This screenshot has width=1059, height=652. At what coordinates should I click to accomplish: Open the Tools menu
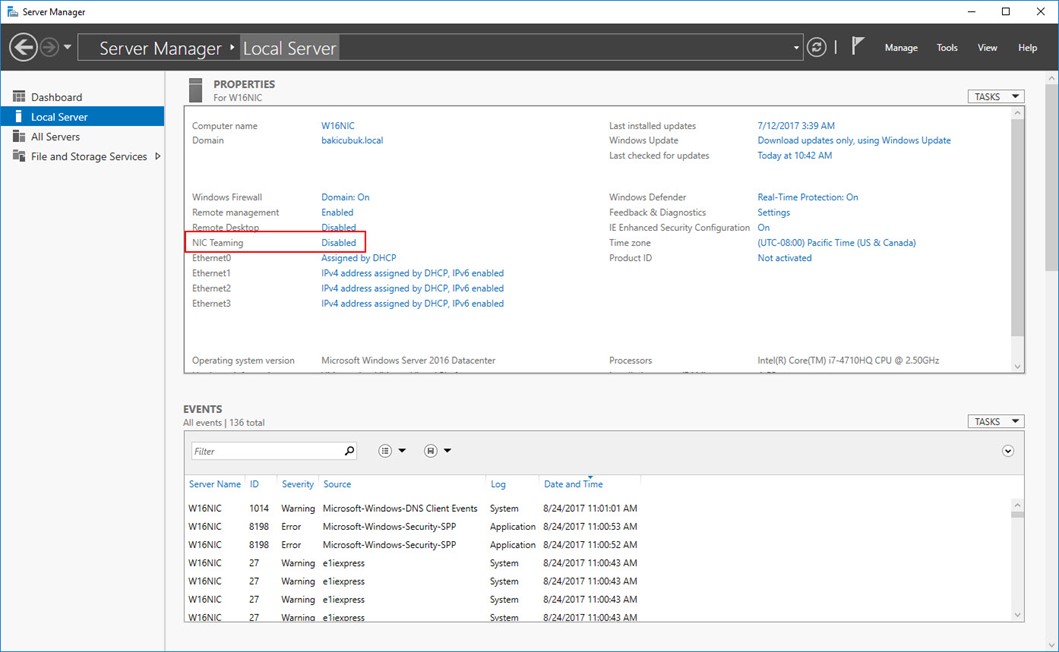coord(947,48)
